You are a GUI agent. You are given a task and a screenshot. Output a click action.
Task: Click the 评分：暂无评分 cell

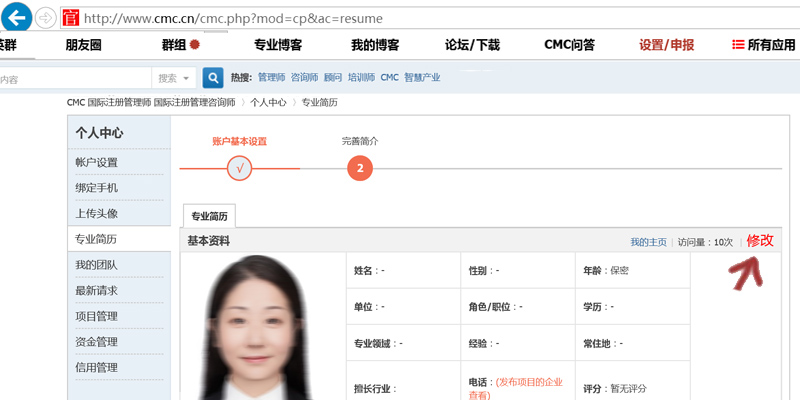tap(633, 381)
